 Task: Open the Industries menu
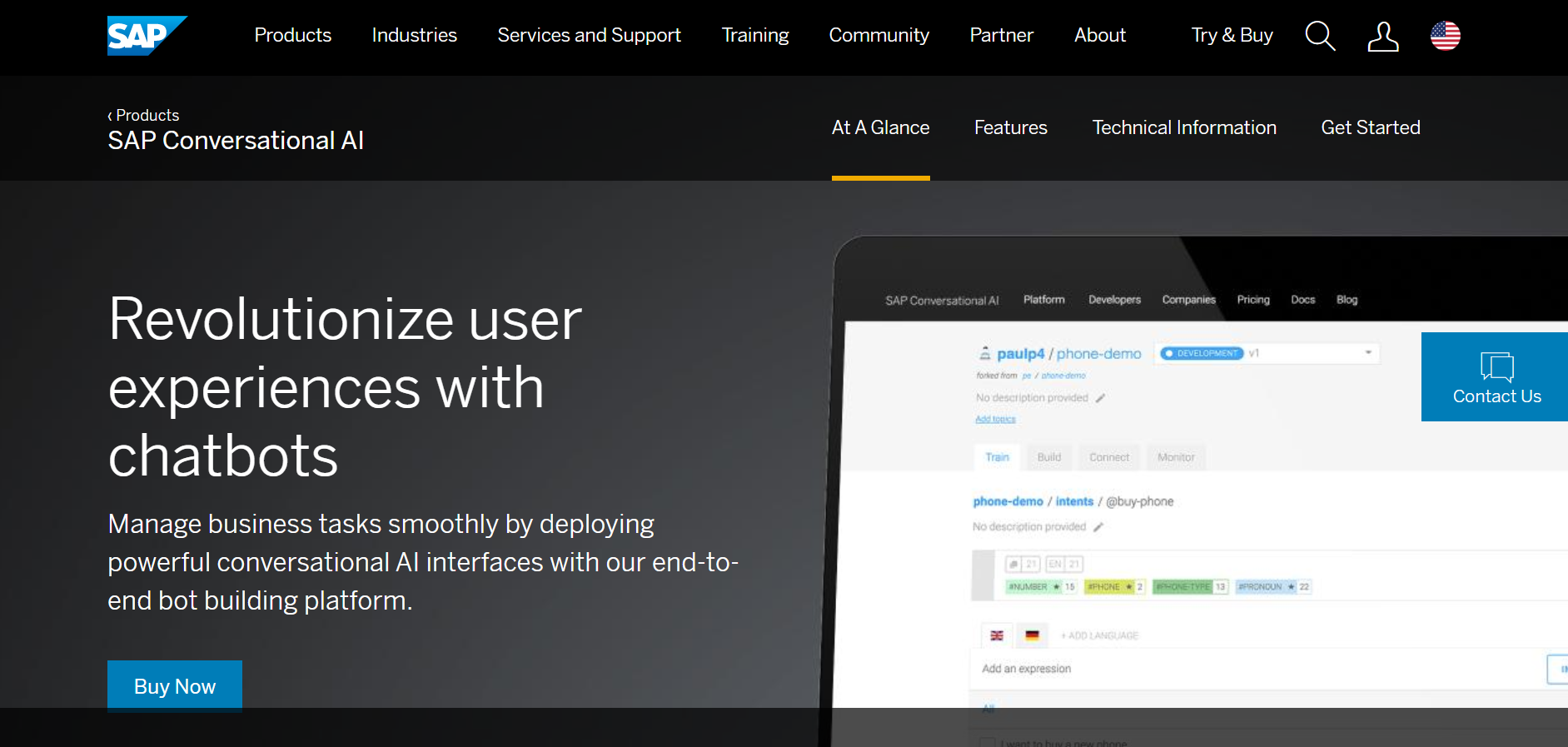pyautogui.click(x=415, y=35)
